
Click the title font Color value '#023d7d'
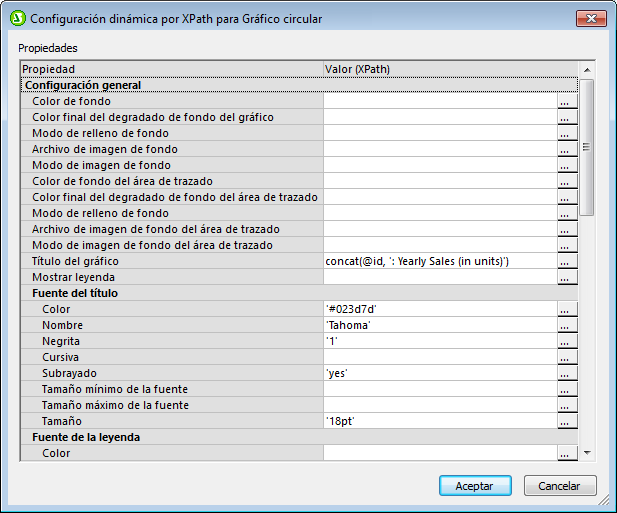tap(439, 309)
